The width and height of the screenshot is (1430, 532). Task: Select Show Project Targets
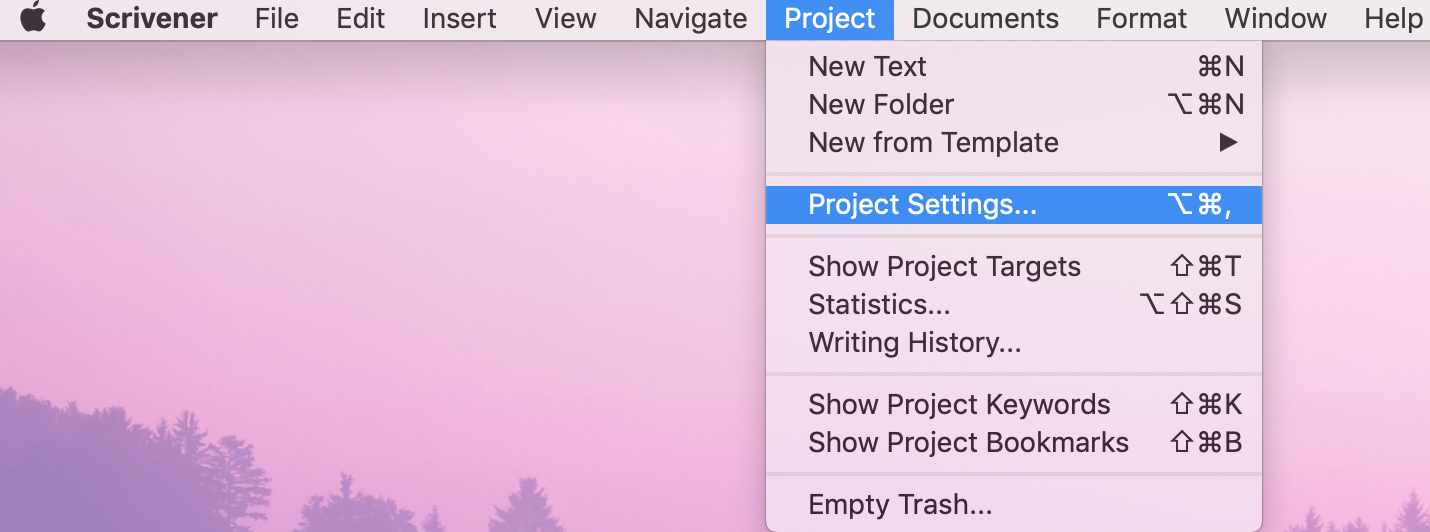coord(944,267)
